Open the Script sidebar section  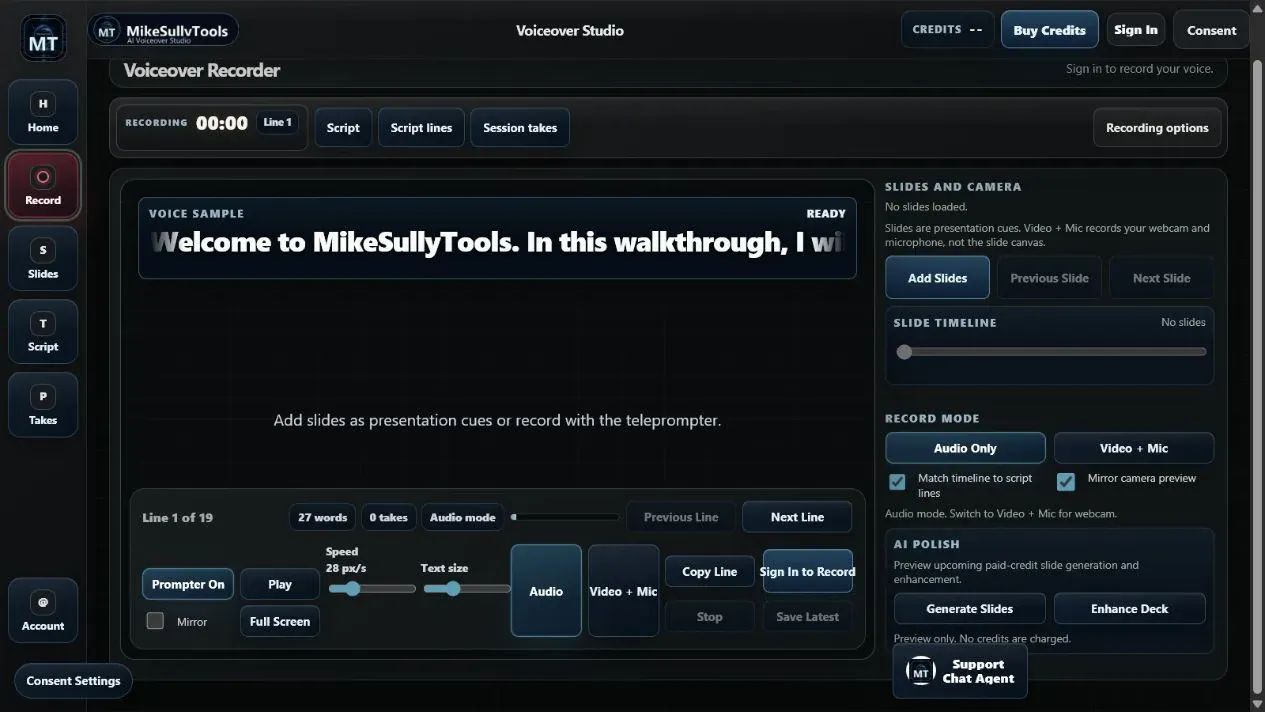43,332
